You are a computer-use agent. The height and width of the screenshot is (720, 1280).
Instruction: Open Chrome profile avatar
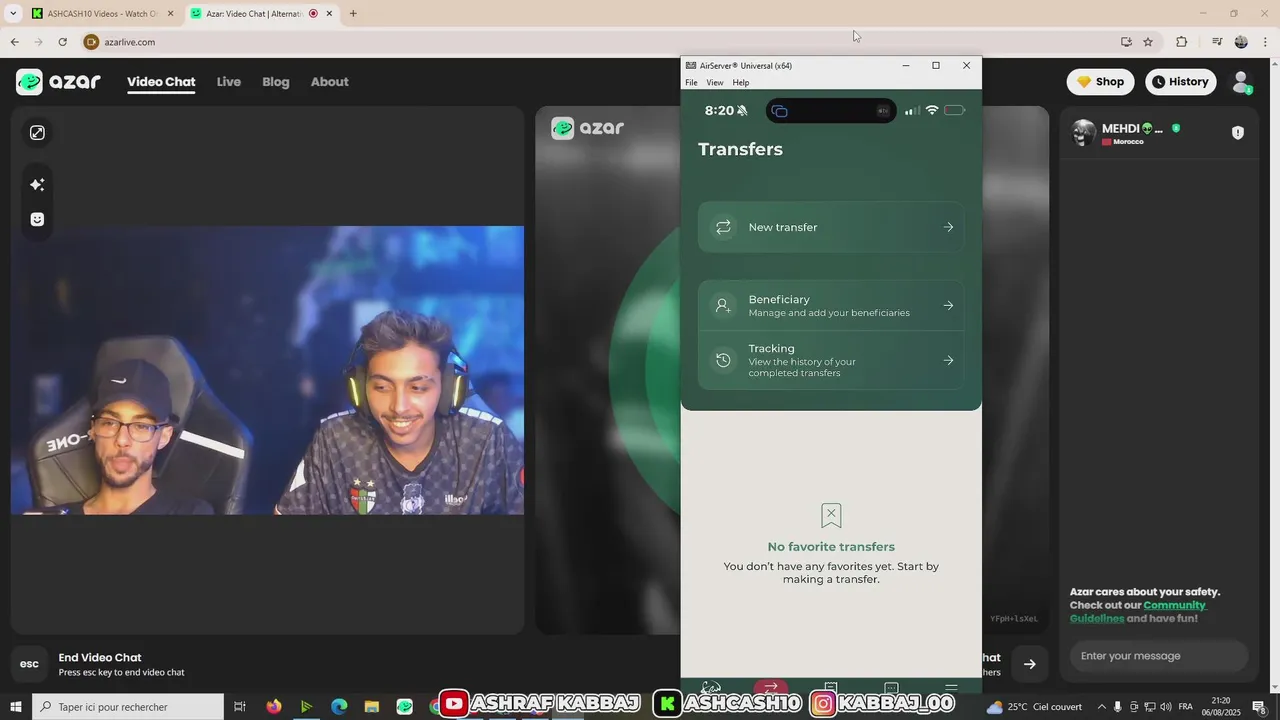(x=1241, y=42)
